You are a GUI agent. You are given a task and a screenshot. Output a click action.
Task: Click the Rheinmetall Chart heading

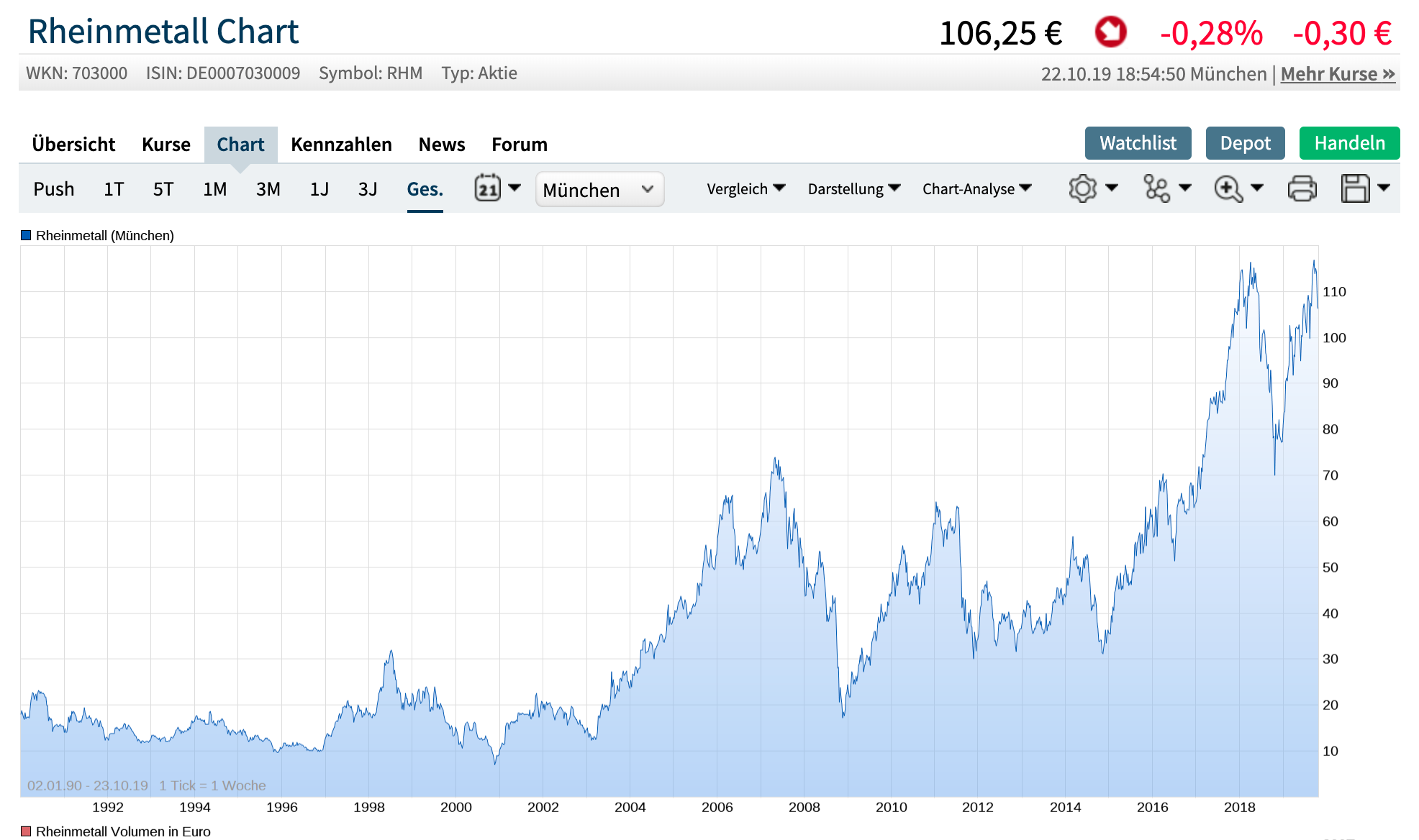pyautogui.click(x=163, y=32)
